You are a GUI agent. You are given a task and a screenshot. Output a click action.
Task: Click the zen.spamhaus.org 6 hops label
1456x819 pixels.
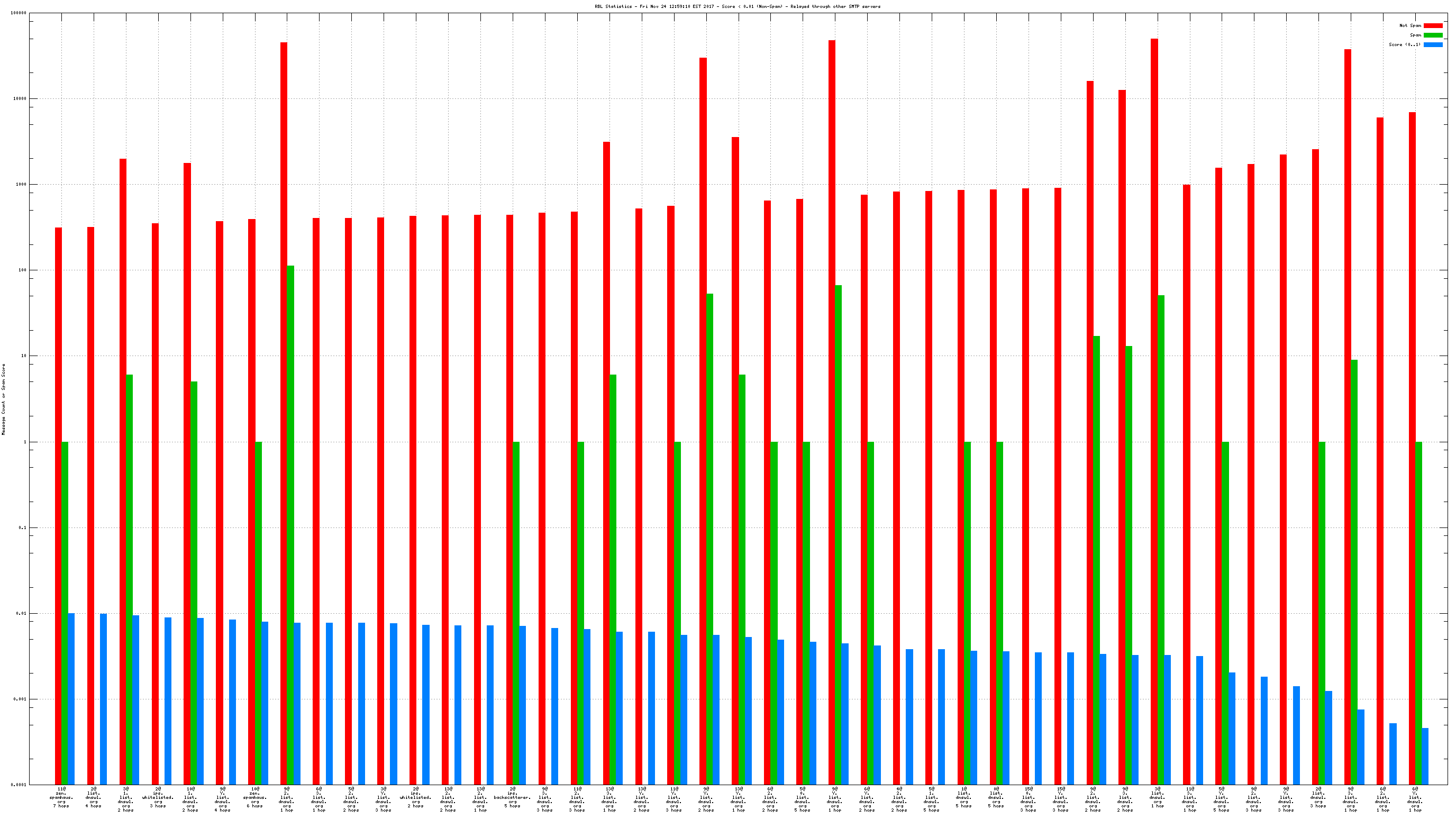(x=255, y=797)
